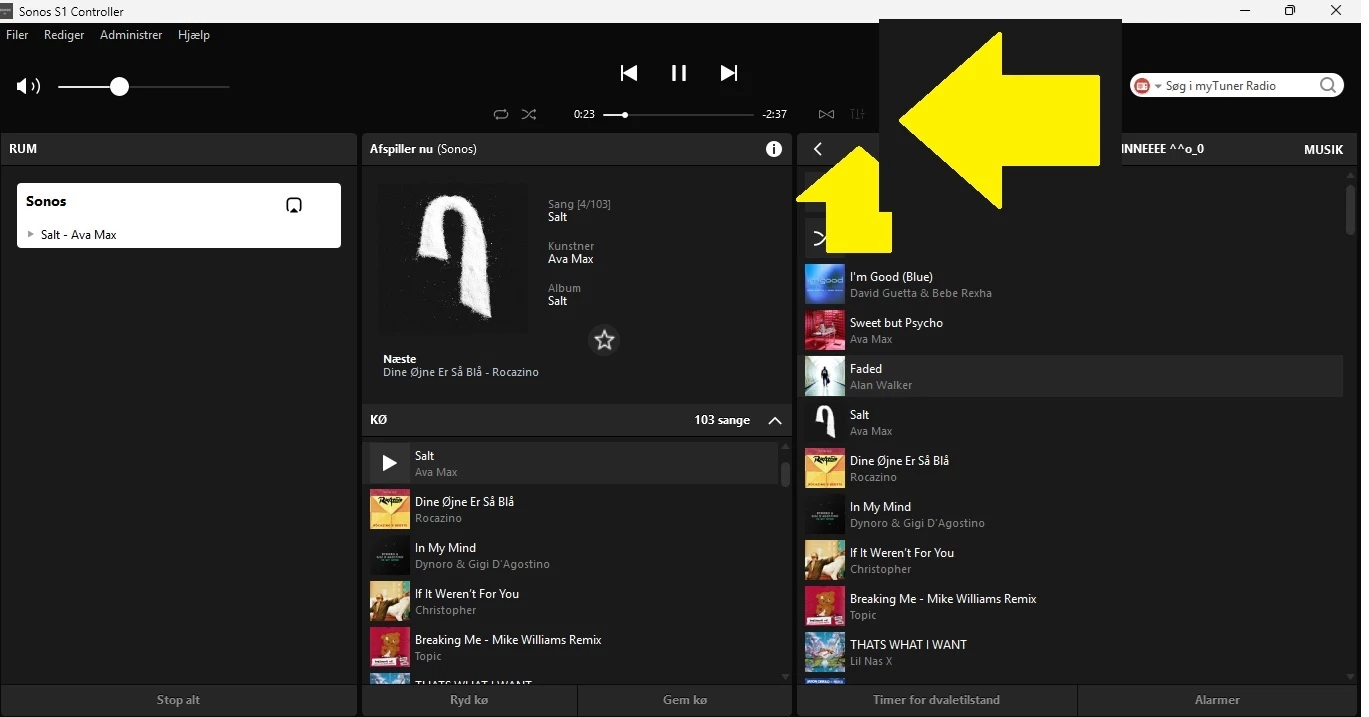
Task: Click the Salt album artwork in Afspiller nu
Action: click(452, 258)
